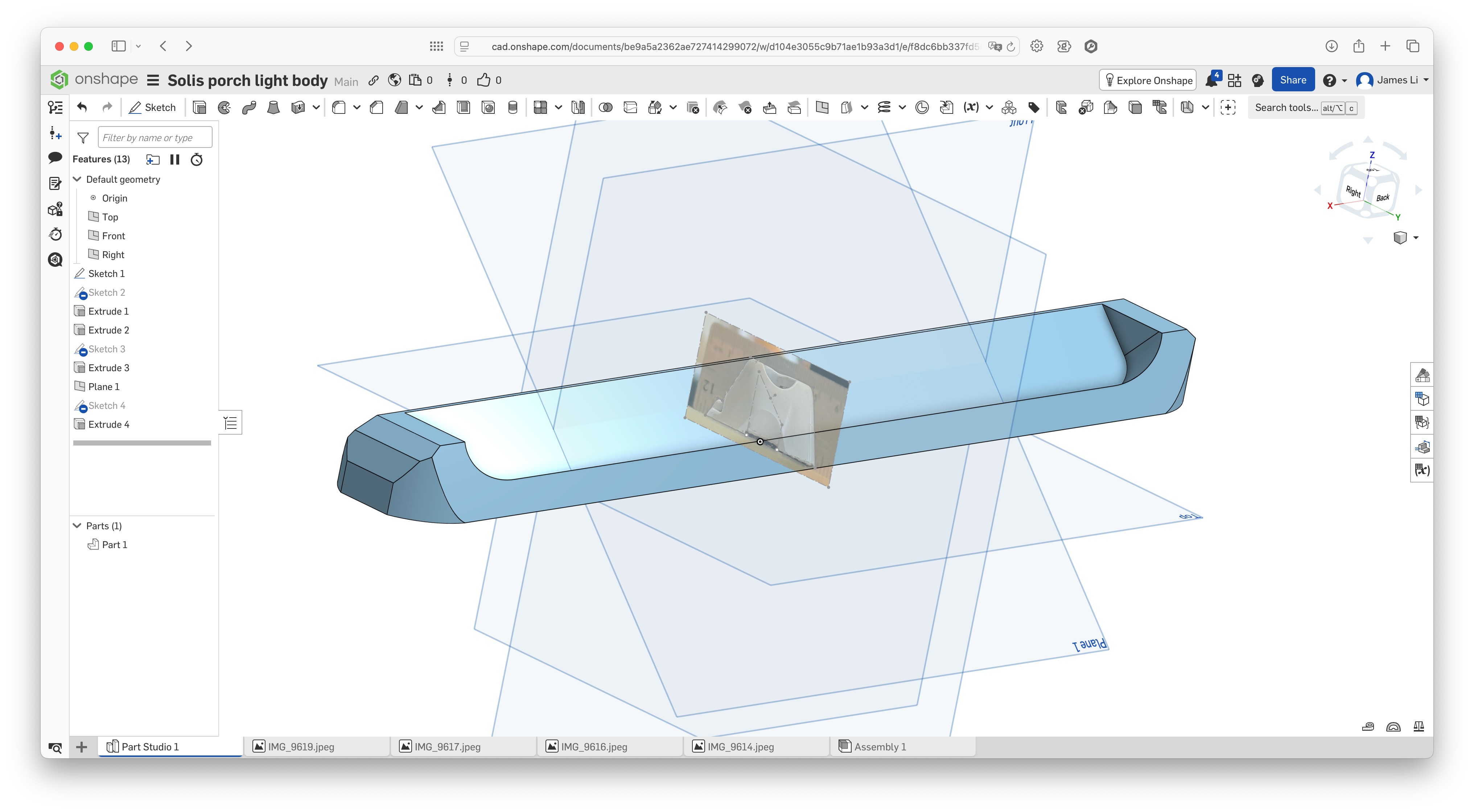Screen dimensions: 1474x812
Task: Open the Fillet tool dropdown arrow
Action: 357,108
